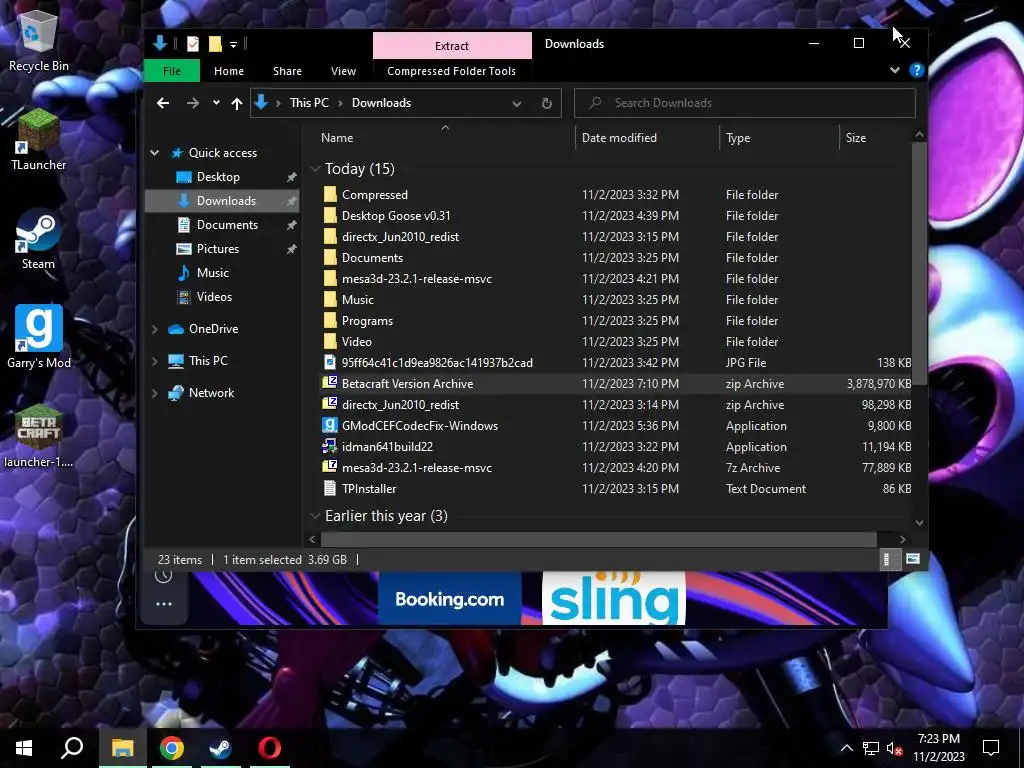Open the Recent locations dropdown arrow
This screenshot has height=768, width=1024.
(x=216, y=103)
